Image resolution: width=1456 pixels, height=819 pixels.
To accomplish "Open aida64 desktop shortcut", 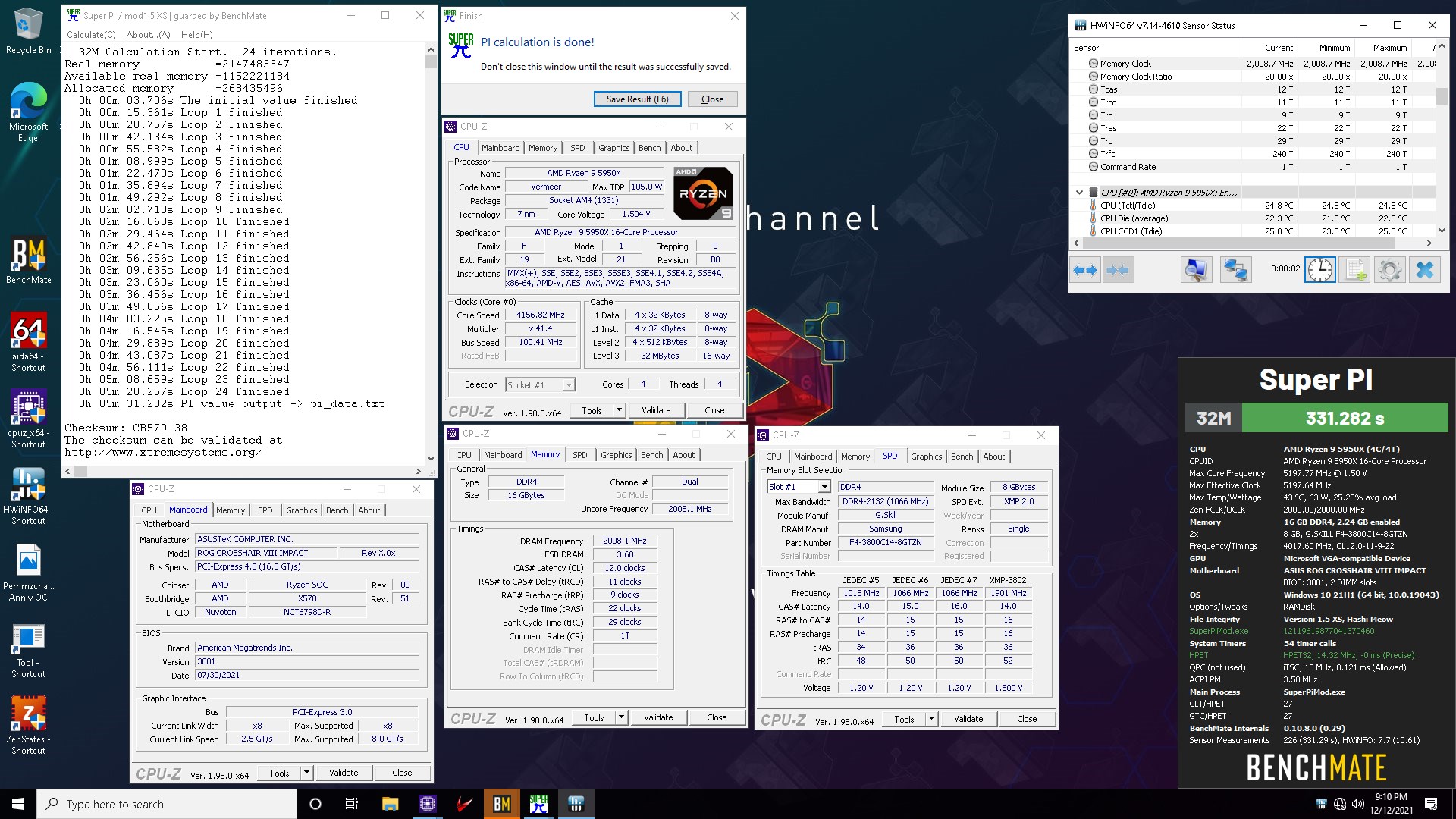I will [29, 342].
